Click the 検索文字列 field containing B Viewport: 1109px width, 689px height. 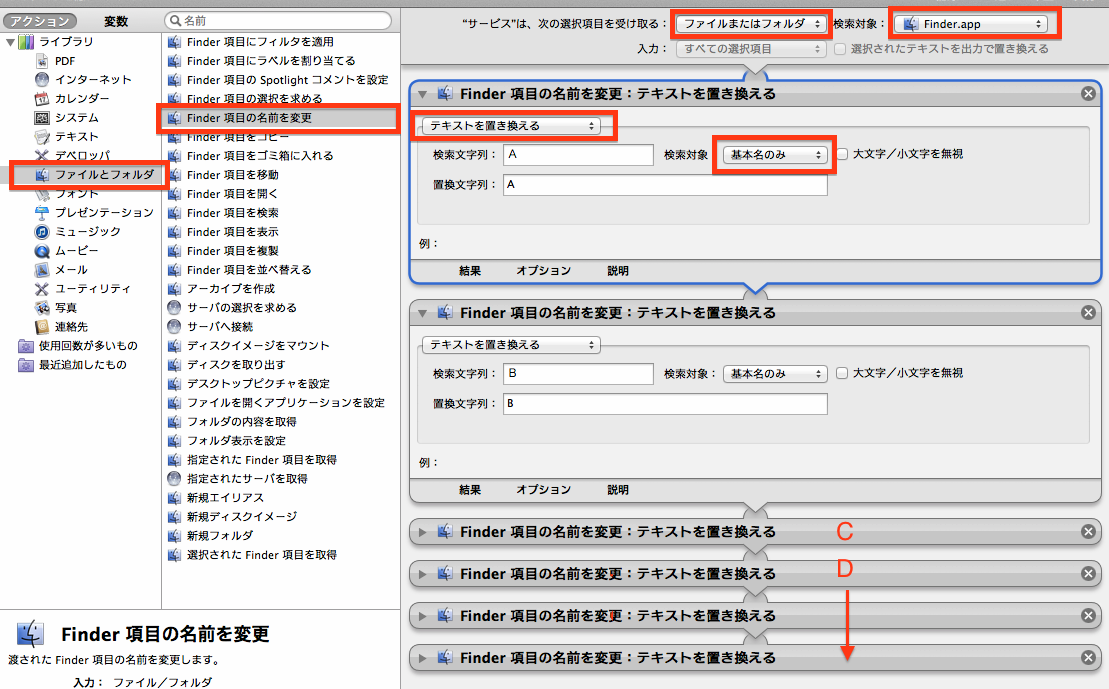(x=579, y=374)
